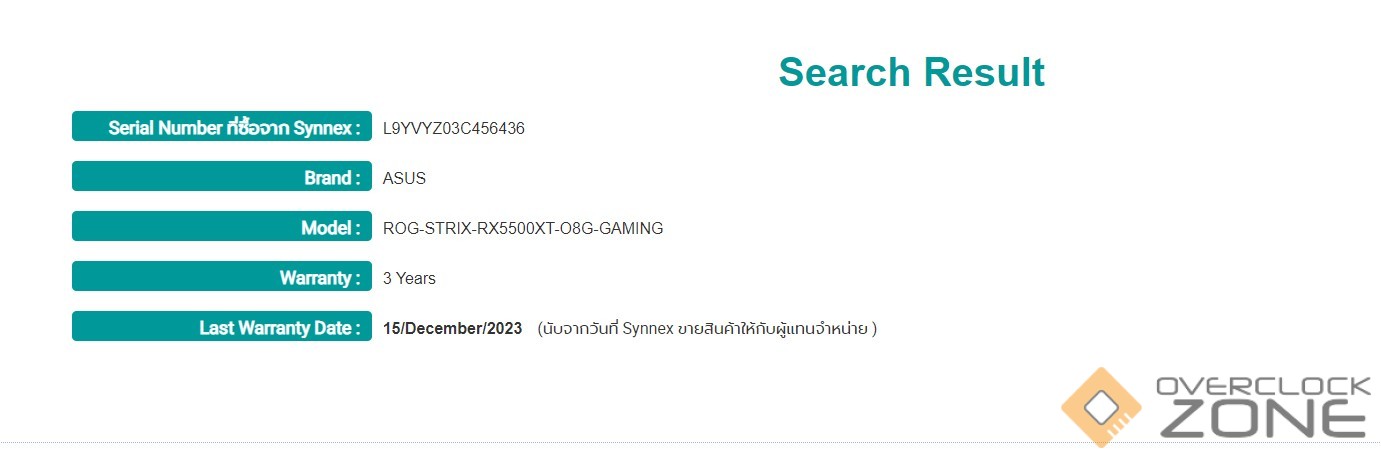Screen dimensions: 1381x458
Task: Click the Warranty label
Action: (x=222, y=277)
